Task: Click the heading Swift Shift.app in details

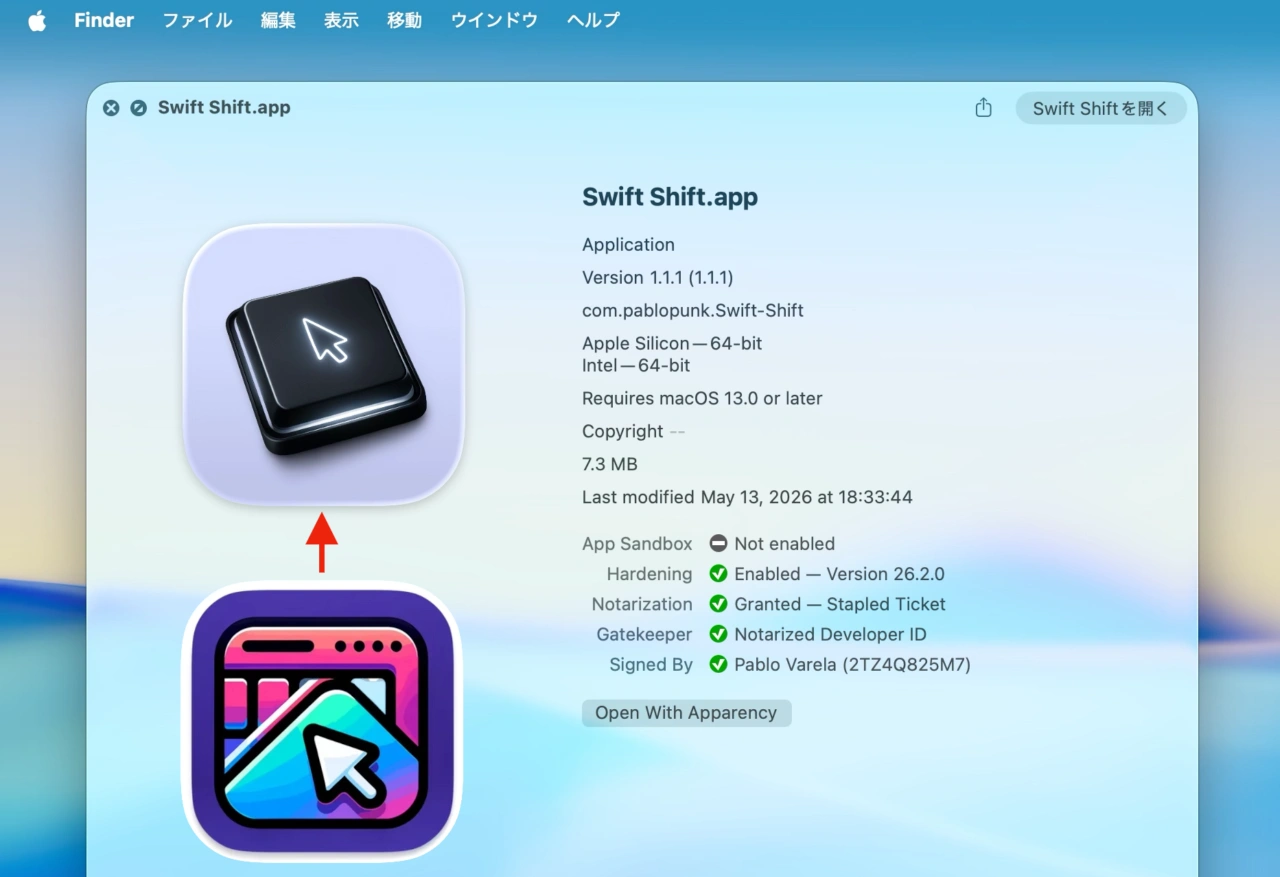Action: [x=670, y=197]
